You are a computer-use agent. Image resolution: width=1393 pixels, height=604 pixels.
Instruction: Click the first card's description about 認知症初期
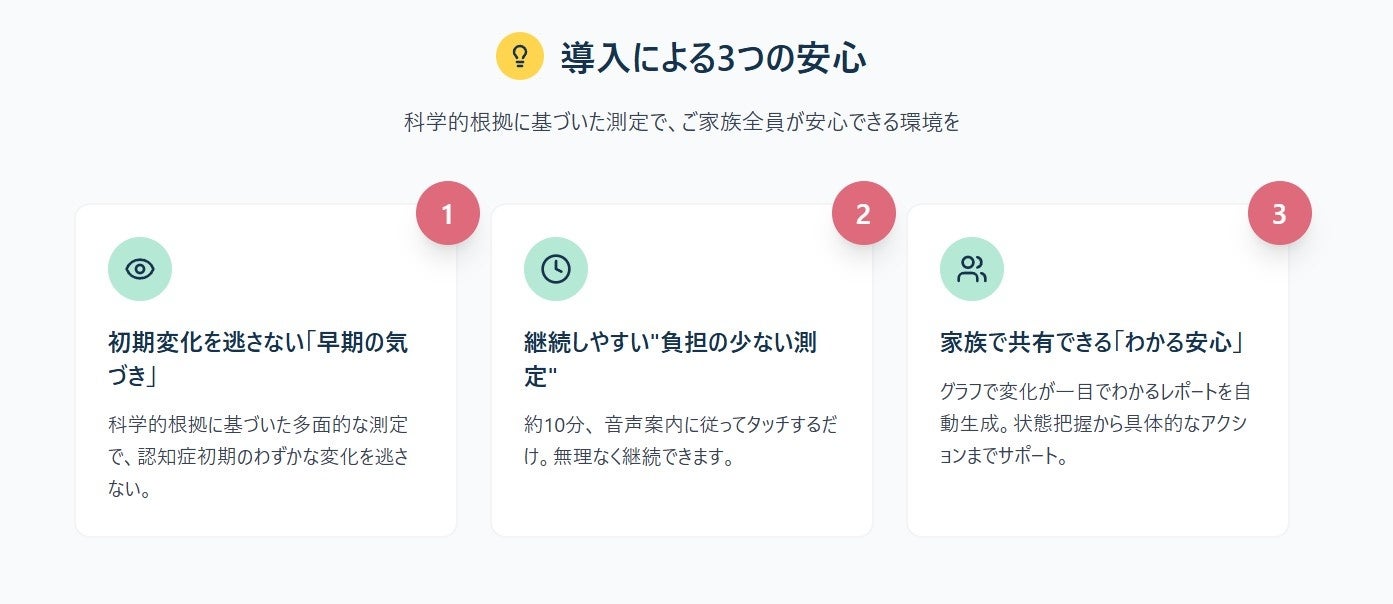coord(258,457)
